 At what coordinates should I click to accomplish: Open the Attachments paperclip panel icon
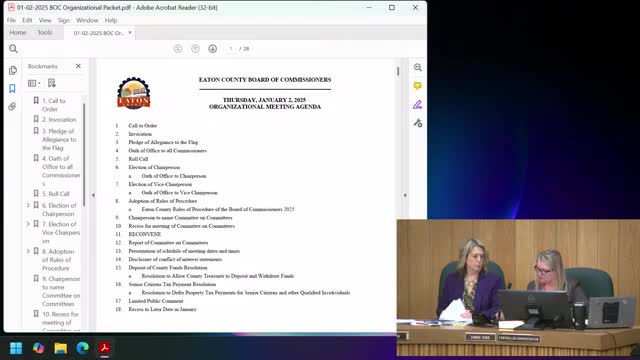click(12, 107)
